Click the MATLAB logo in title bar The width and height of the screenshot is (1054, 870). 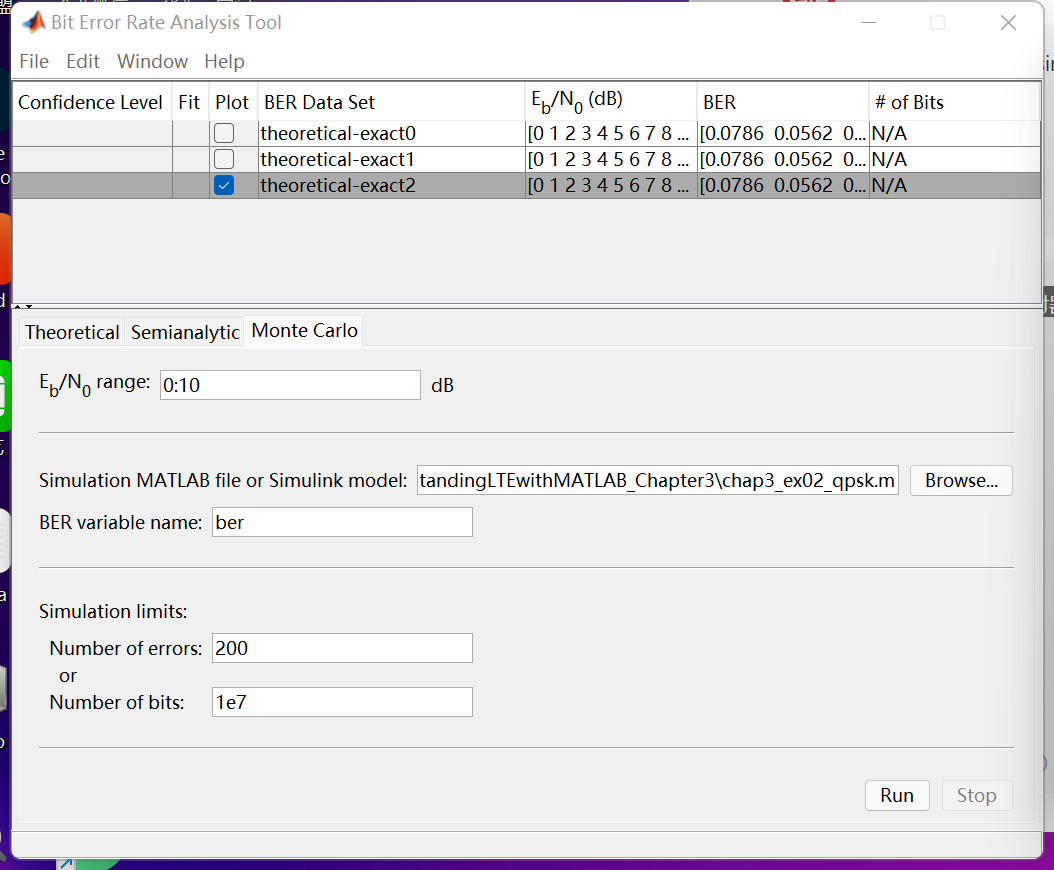(x=34, y=22)
